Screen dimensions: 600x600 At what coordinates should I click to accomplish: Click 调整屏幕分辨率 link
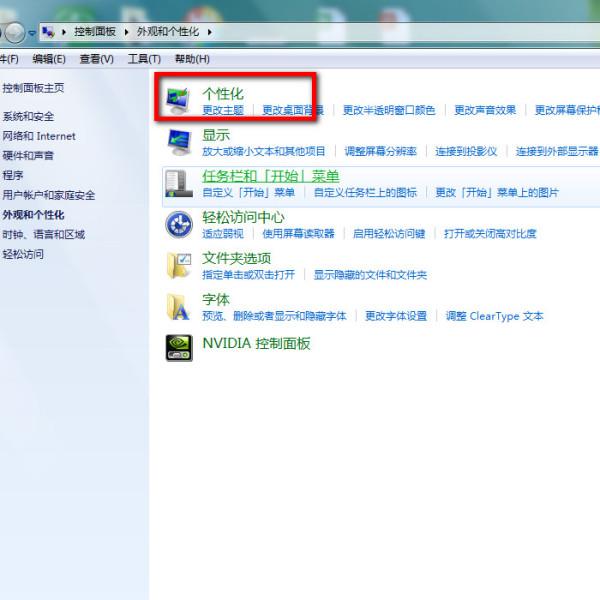point(380,151)
